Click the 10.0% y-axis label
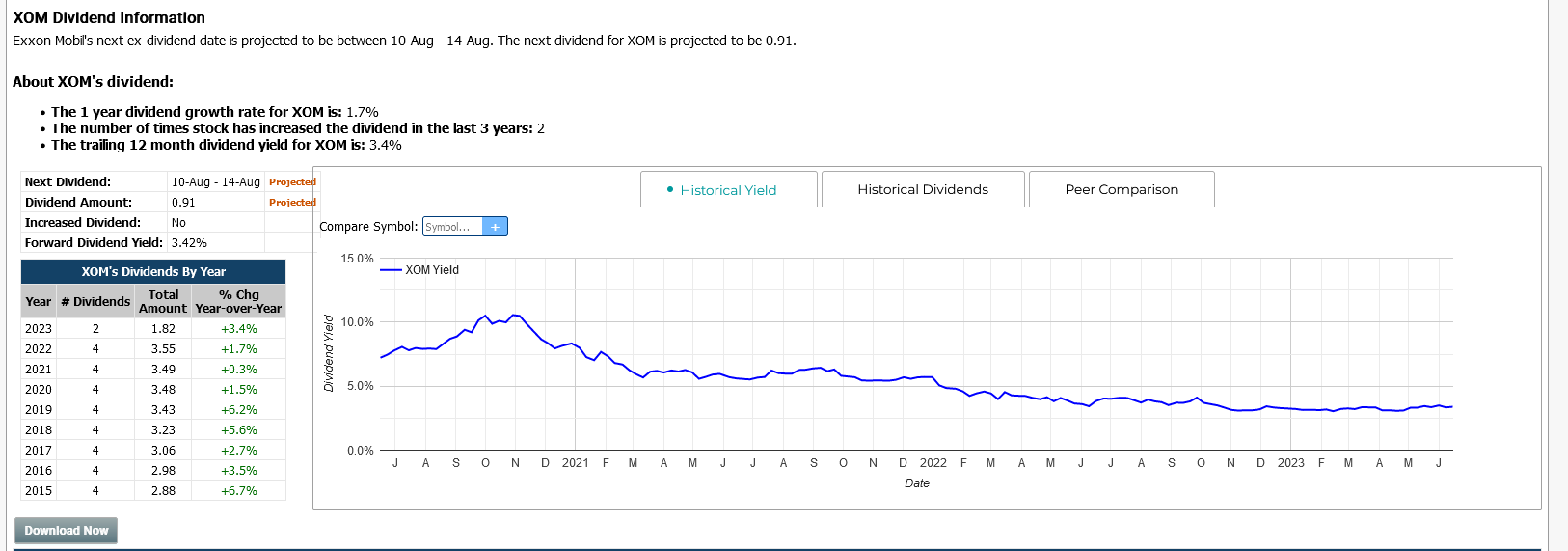The image size is (1568, 551). (357, 322)
